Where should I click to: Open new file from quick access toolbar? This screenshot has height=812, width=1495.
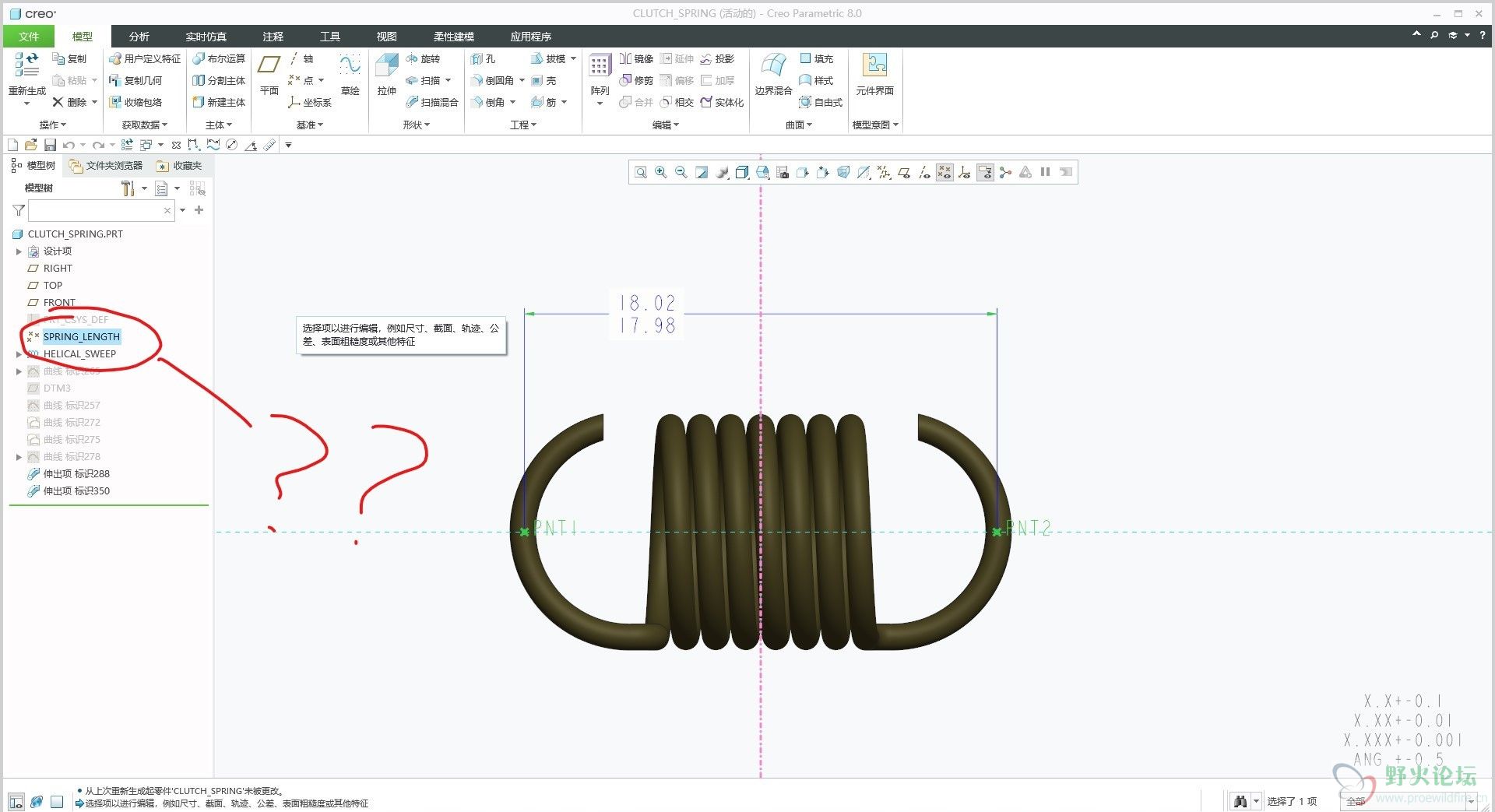pos(12,145)
